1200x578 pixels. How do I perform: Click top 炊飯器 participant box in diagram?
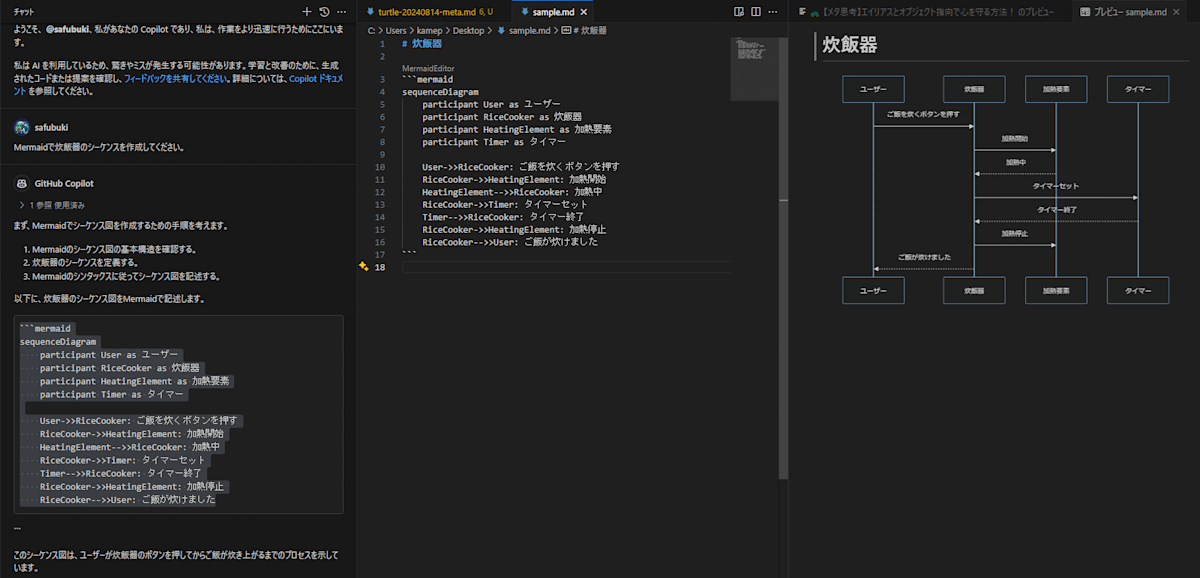[974, 89]
